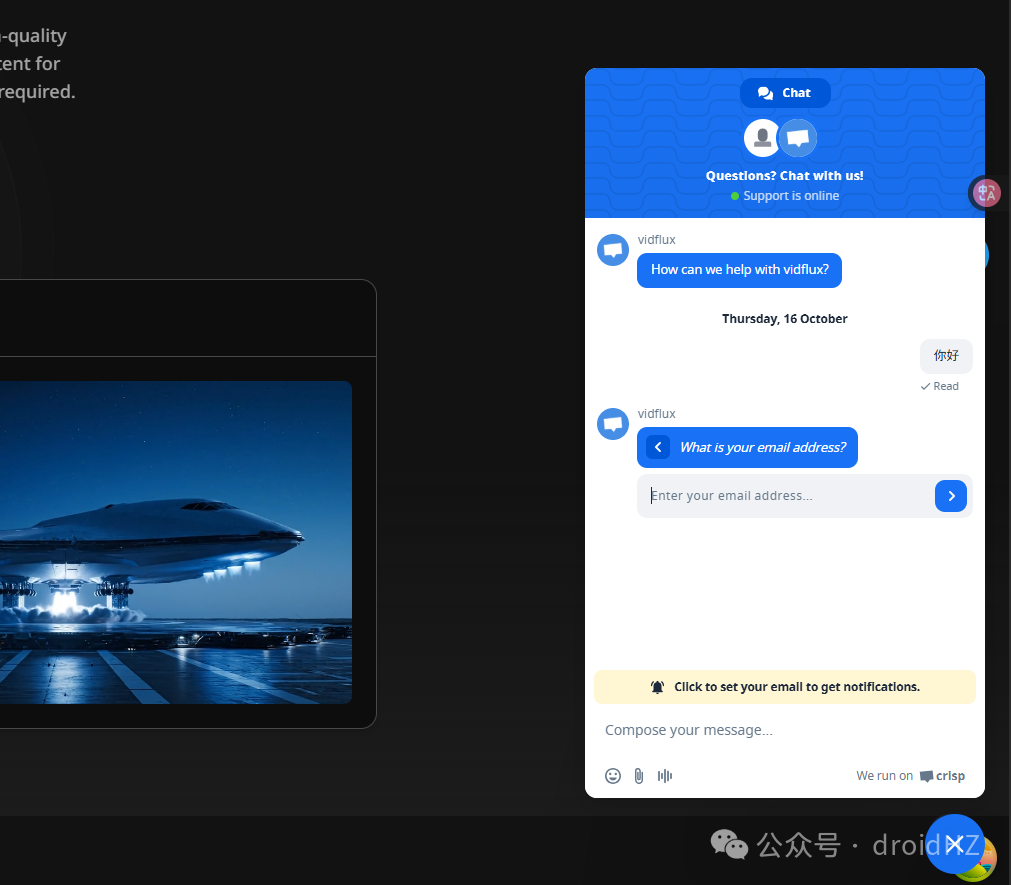
Task: Click the vidflux avatar beside the email question
Action: pos(613,424)
